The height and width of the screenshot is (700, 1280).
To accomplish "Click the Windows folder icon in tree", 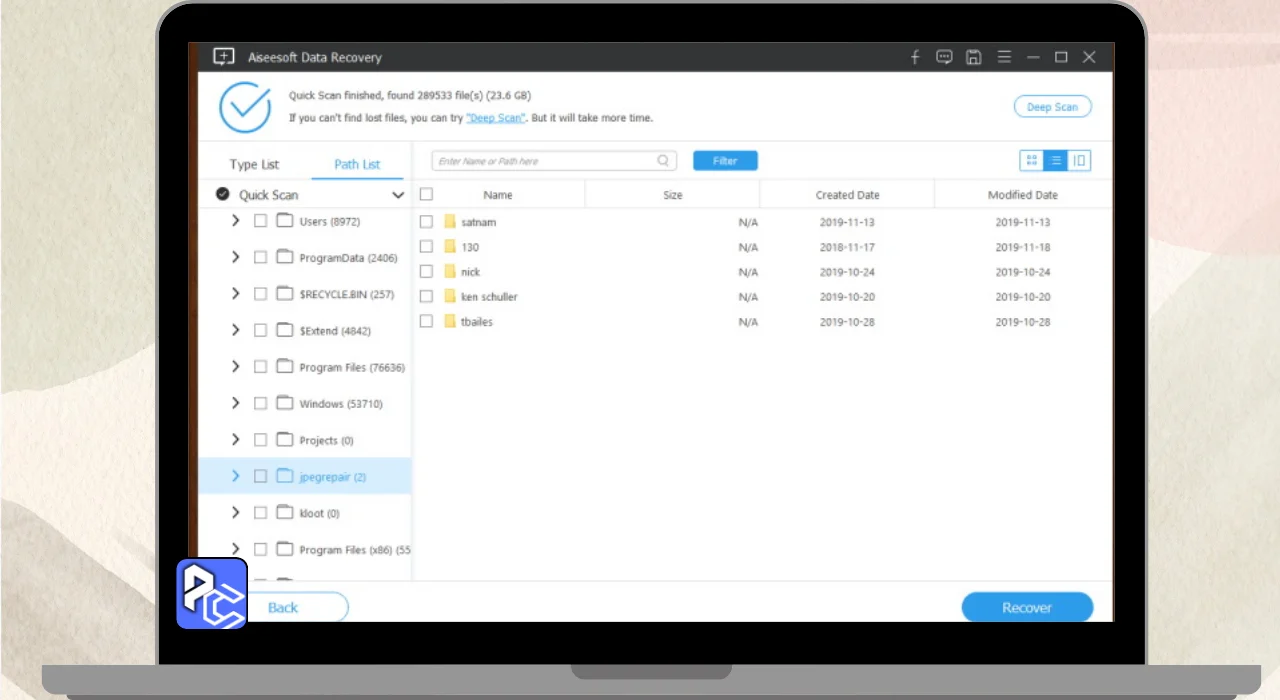I will [284, 403].
